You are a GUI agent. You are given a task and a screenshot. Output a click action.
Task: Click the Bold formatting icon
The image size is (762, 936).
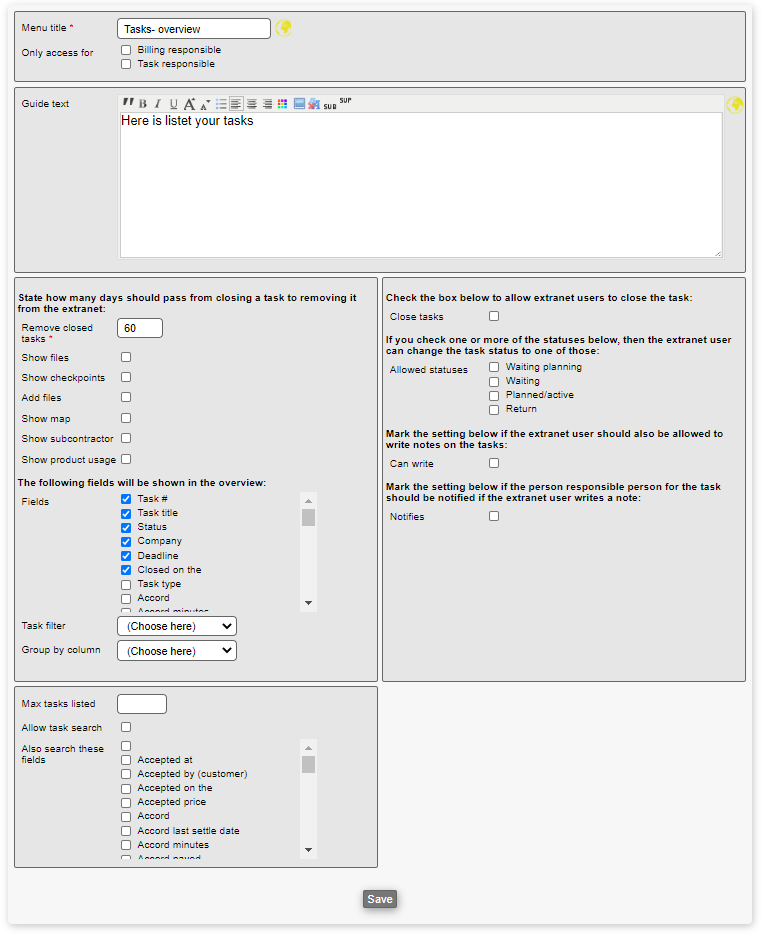coord(143,104)
